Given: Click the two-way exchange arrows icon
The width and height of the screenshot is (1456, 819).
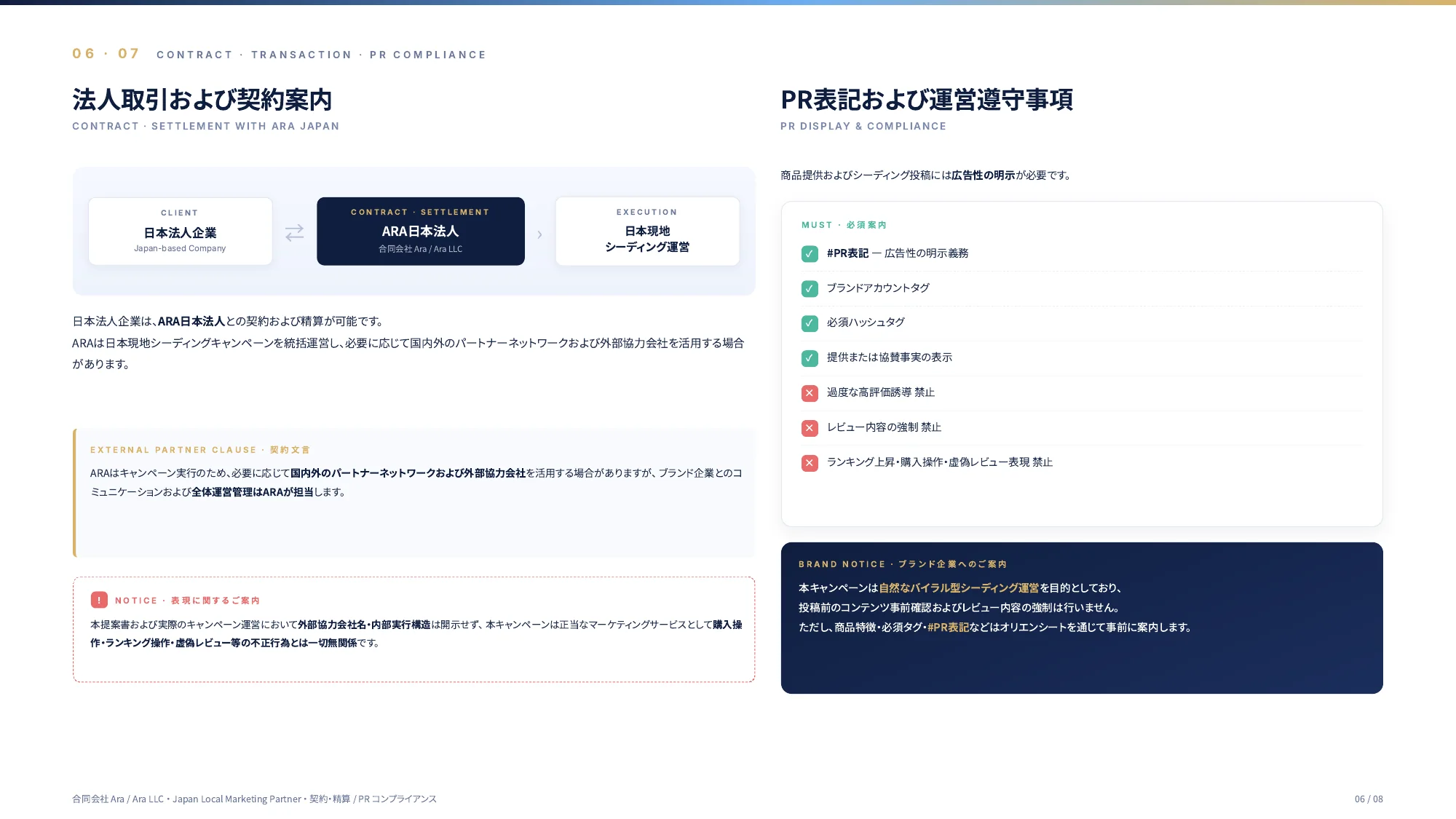Looking at the screenshot, I should click(294, 233).
